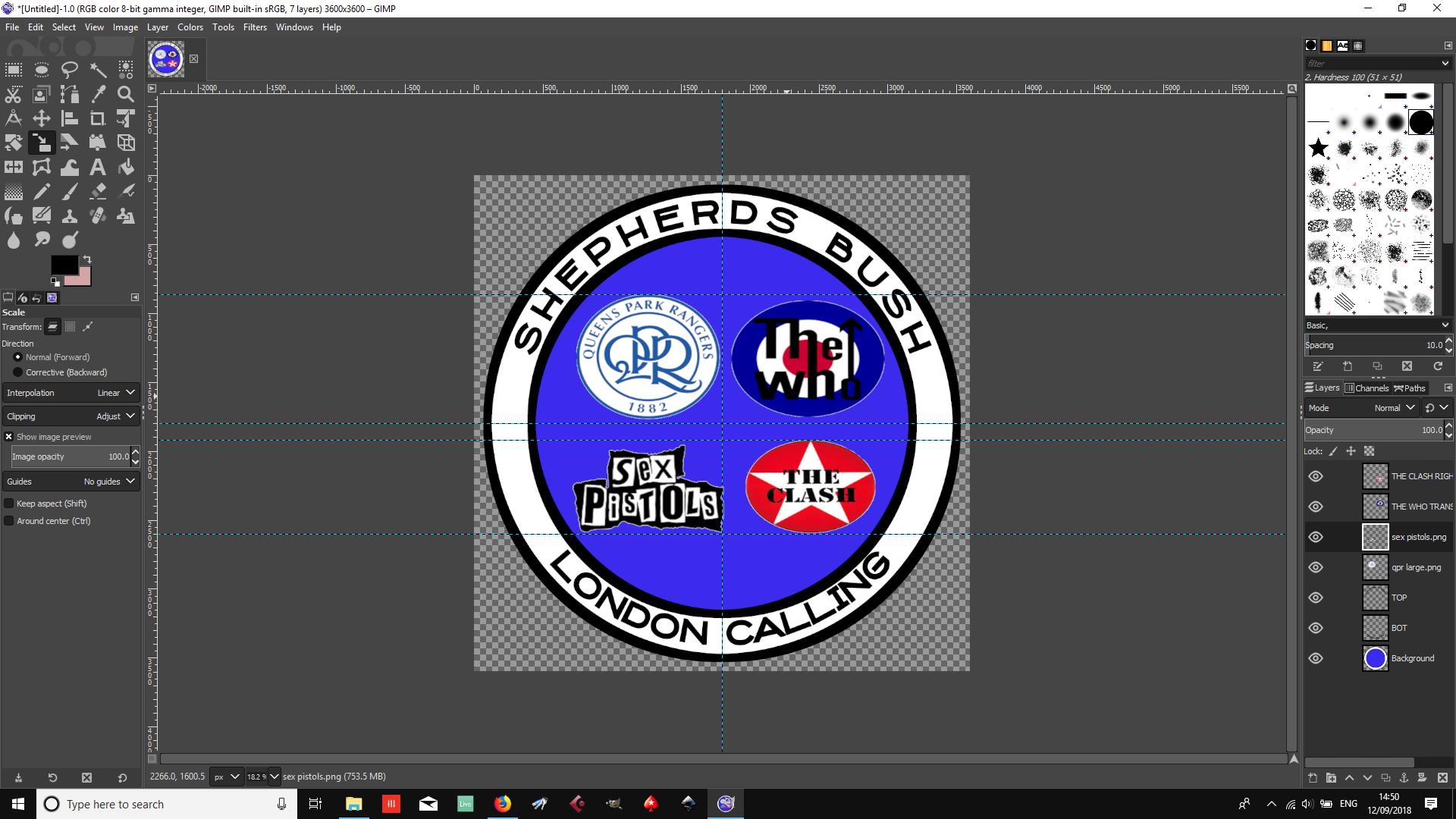
Task: Select the Free Select lasso tool
Action: coord(70,70)
